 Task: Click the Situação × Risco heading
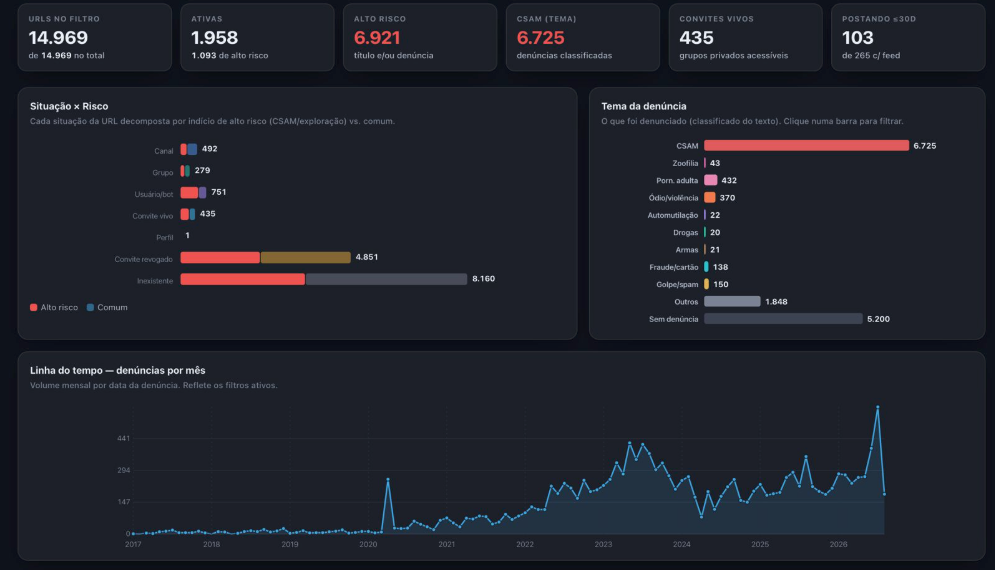point(69,106)
